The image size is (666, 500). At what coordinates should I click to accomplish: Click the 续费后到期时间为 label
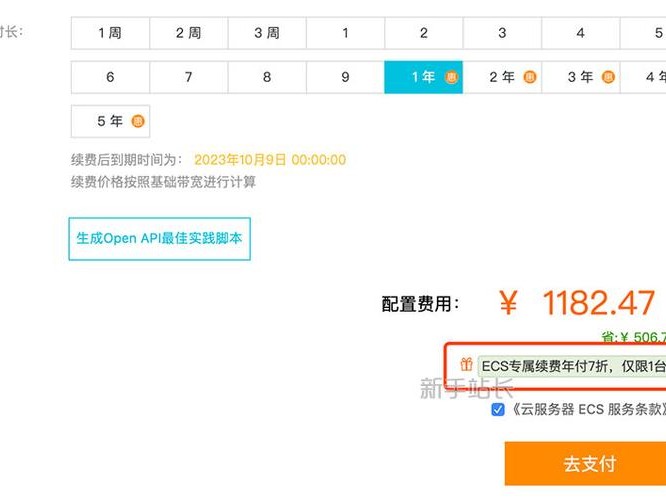click(x=127, y=160)
